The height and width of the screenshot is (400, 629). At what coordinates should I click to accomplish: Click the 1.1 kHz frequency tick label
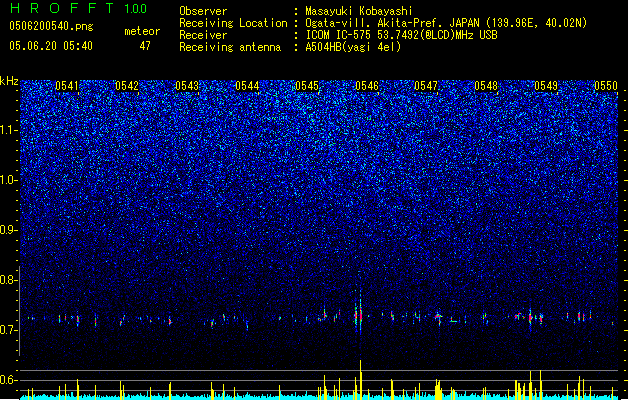pyautogui.click(x=9, y=130)
